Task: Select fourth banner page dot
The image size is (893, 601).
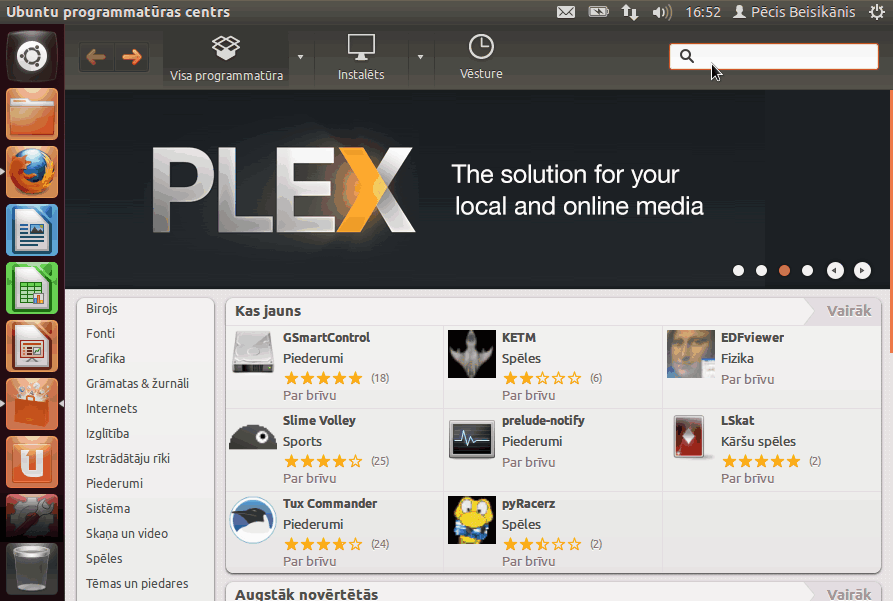Action: (808, 271)
